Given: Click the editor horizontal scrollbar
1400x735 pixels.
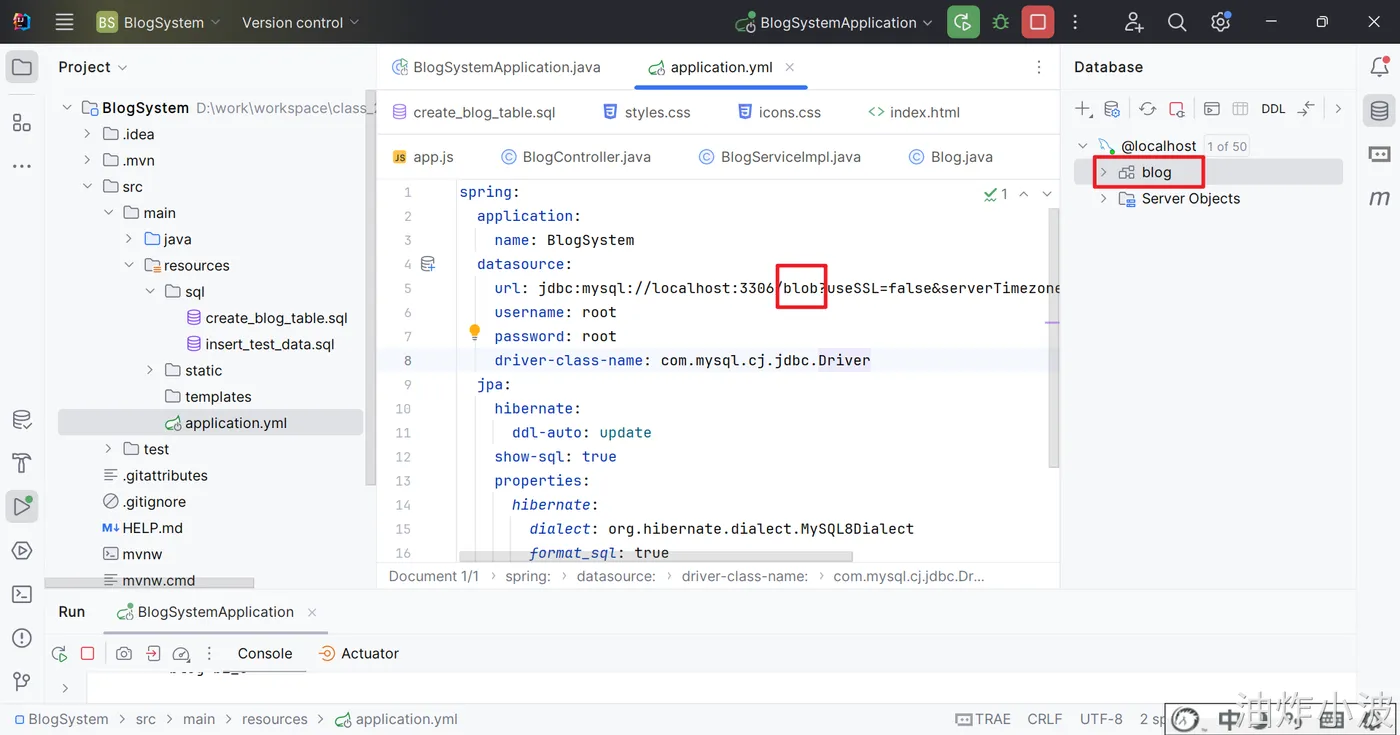Looking at the screenshot, I should (655, 557).
